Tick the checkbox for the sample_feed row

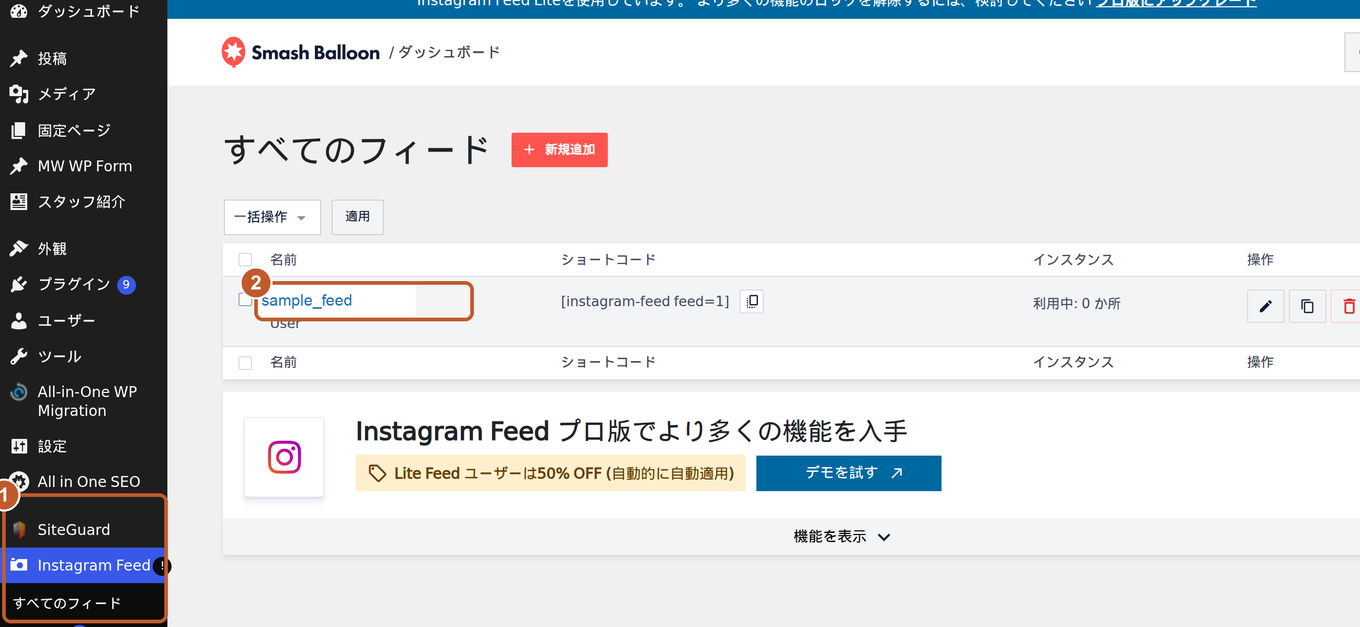245,299
